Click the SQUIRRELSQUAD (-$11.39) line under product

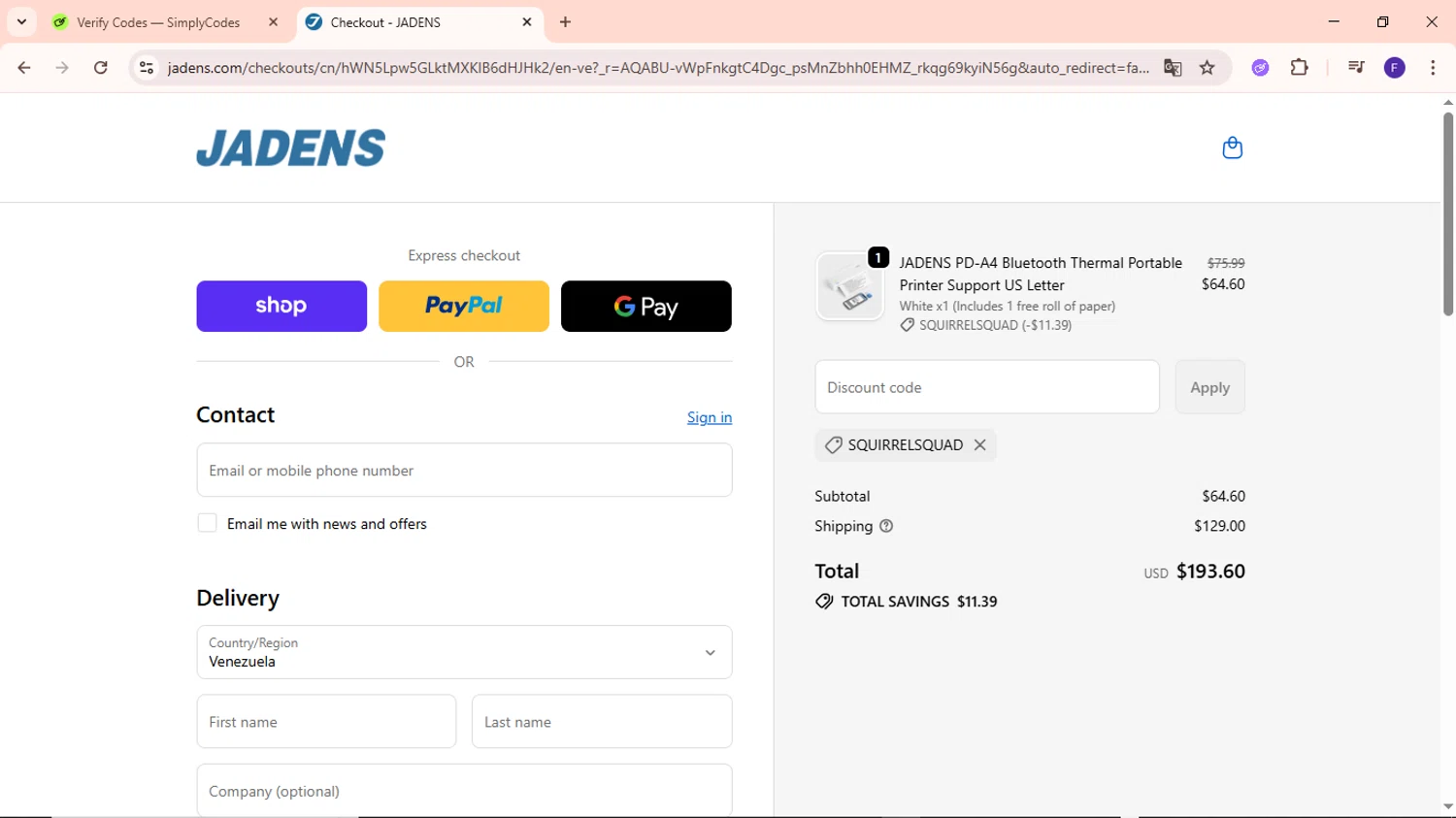pyautogui.click(x=986, y=325)
